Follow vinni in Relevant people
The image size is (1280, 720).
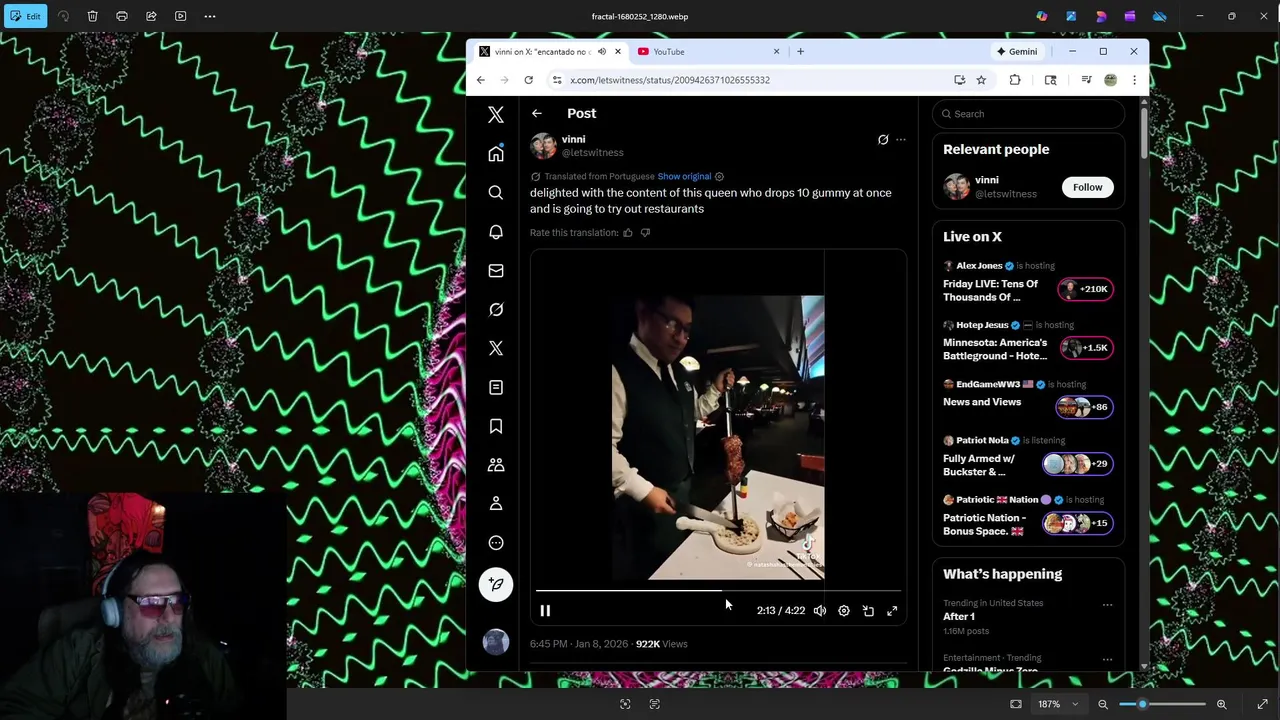coord(1087,187)
